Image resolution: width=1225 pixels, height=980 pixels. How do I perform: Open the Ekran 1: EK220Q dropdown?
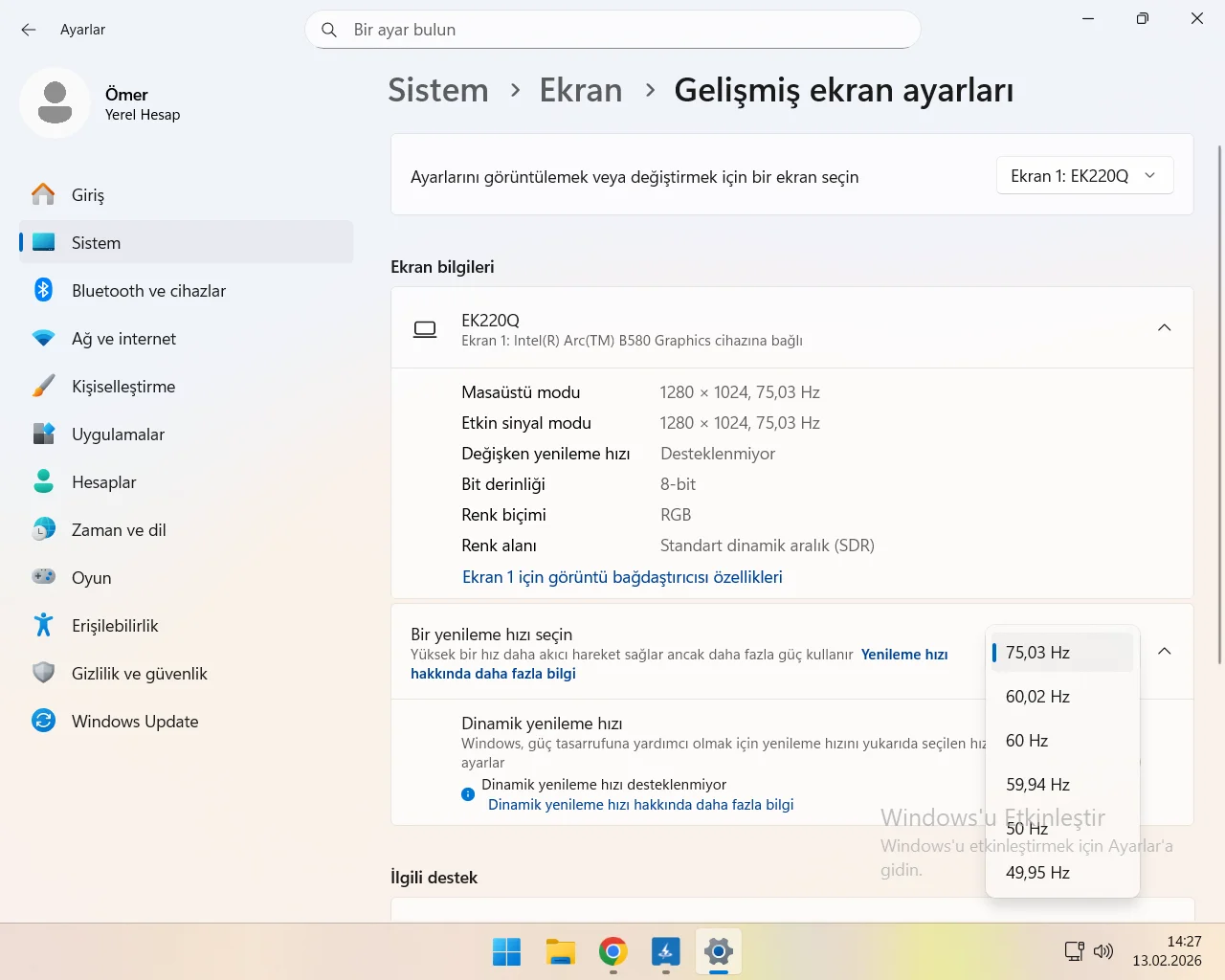click(1085, 176)
